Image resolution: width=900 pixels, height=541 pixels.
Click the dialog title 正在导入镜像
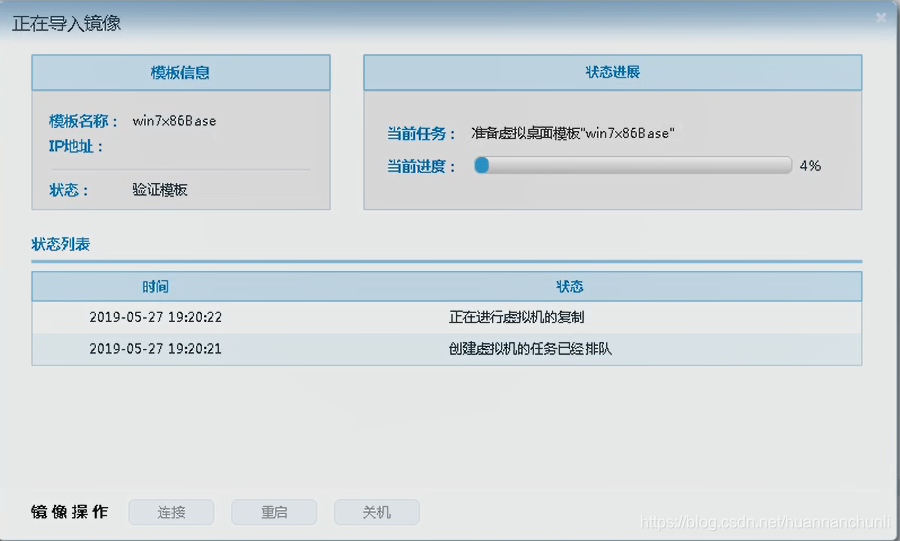point(66,23)
